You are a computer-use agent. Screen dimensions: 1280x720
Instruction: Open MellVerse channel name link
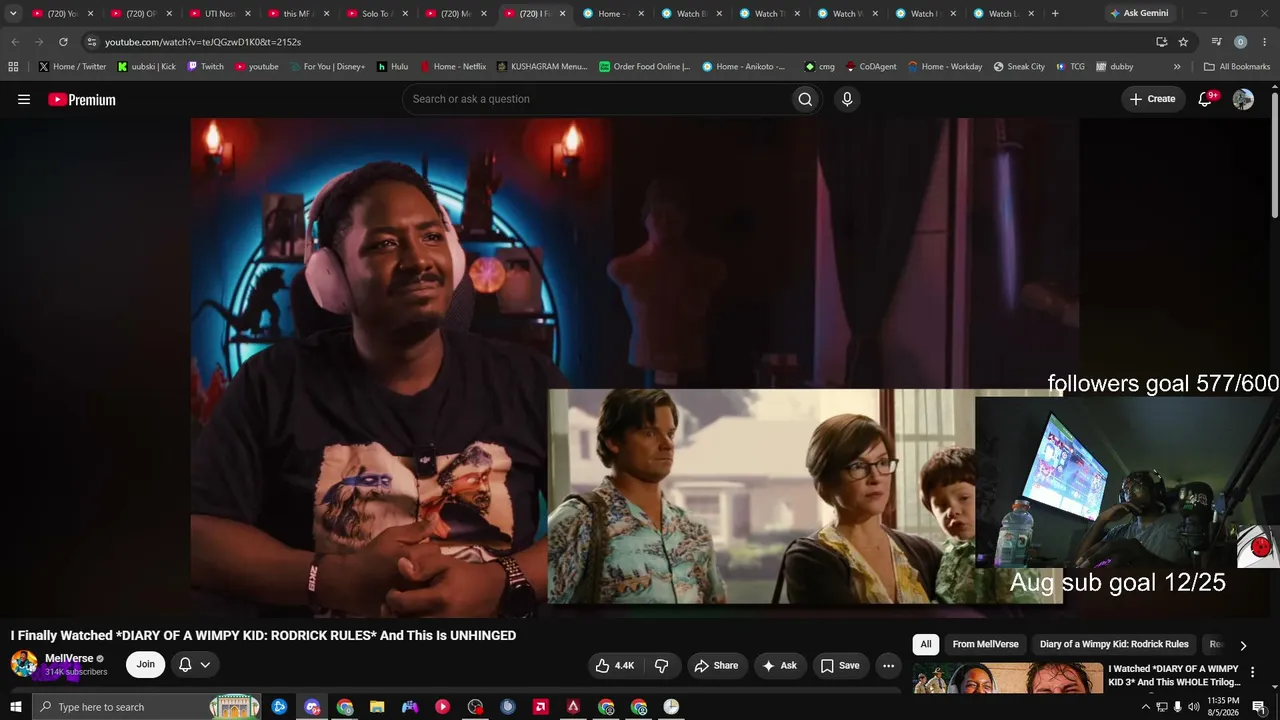(x=69, y=658)
